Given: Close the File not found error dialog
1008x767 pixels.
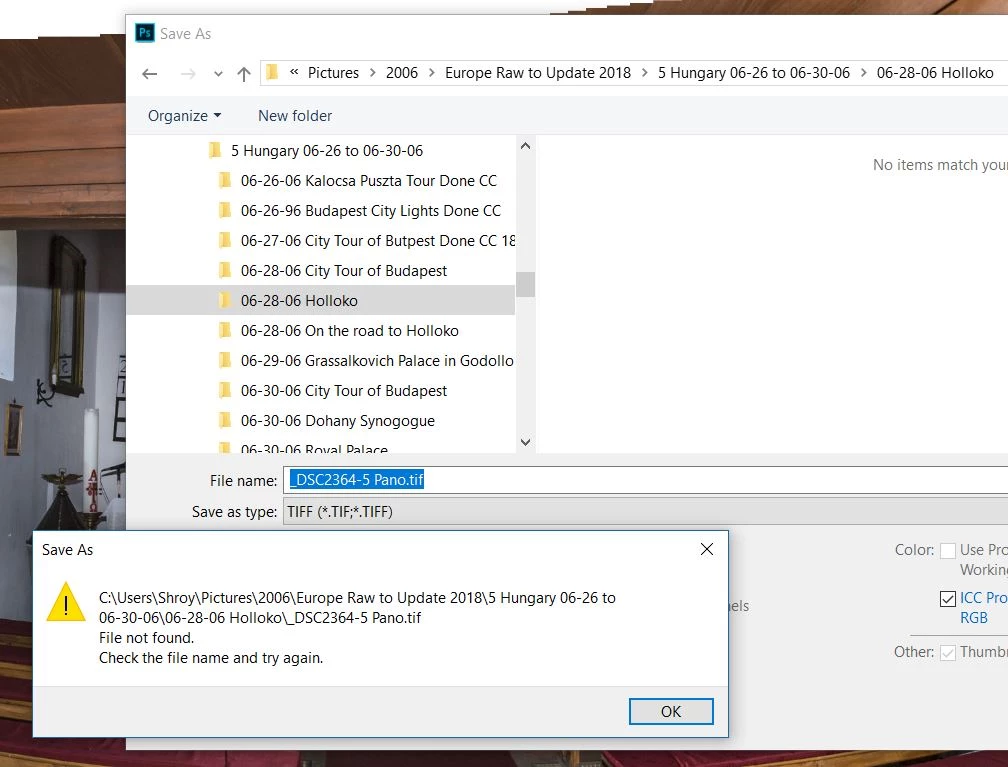Looking at the screenshot, I should (x=707, y=549).
